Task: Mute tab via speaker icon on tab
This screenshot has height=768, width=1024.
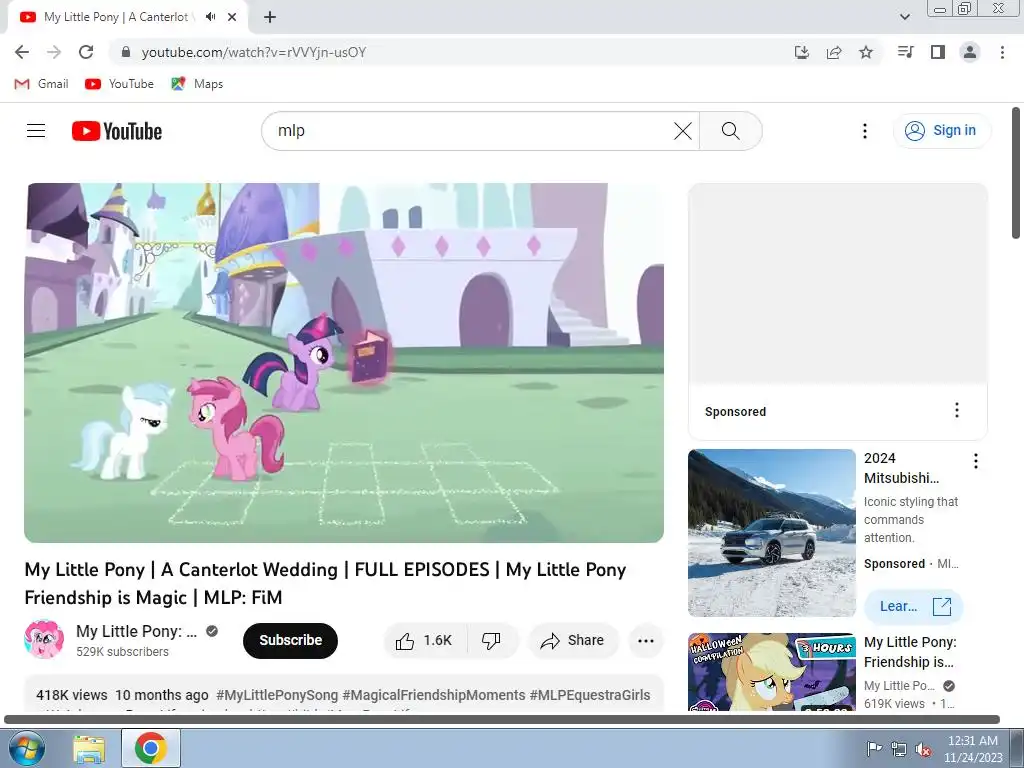Action: coord(210,17)
